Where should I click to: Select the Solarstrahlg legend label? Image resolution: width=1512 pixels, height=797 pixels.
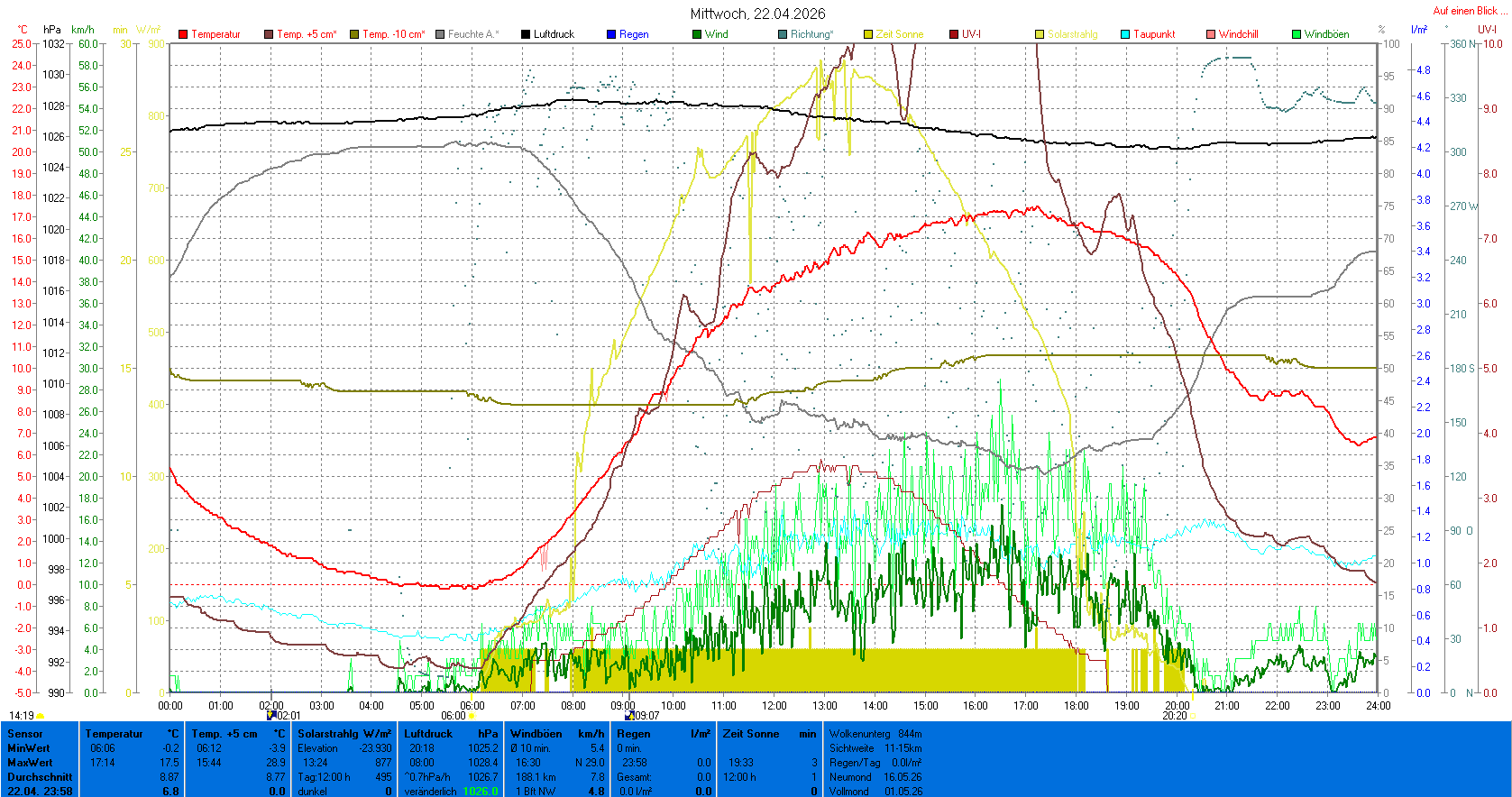tap(1072, 34)
